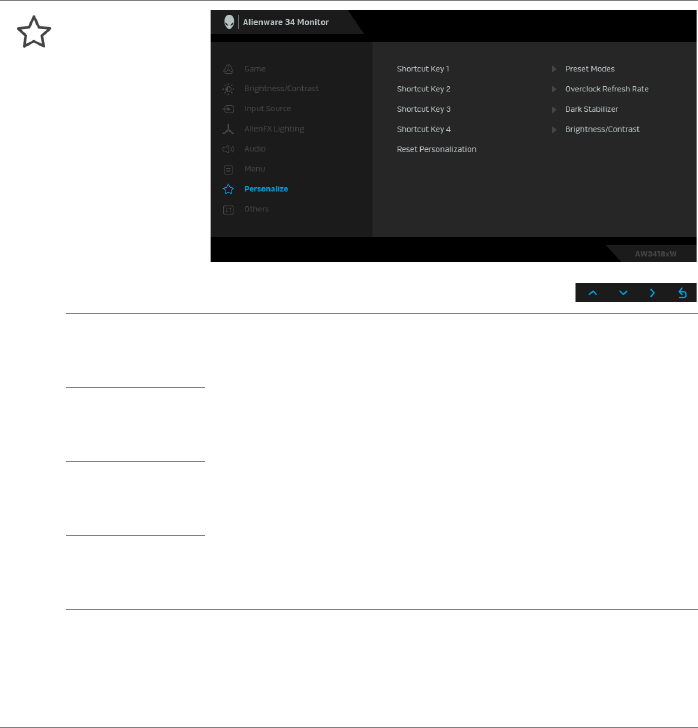Choose Reset Personalization

(437, 149)
